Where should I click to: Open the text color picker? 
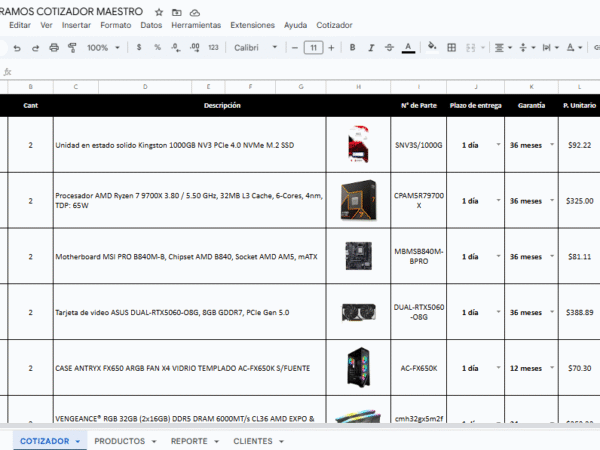pos(407,47)
